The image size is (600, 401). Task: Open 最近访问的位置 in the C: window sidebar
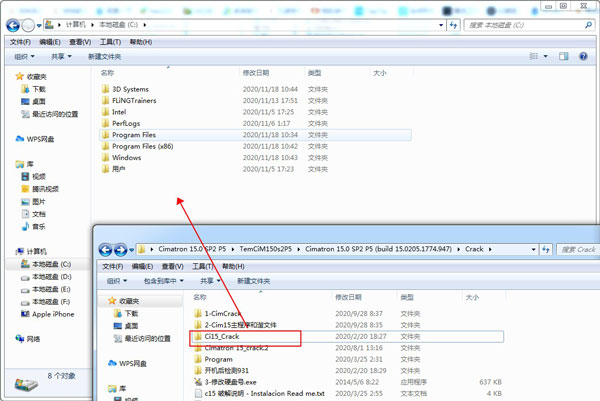tap(49, 114)
